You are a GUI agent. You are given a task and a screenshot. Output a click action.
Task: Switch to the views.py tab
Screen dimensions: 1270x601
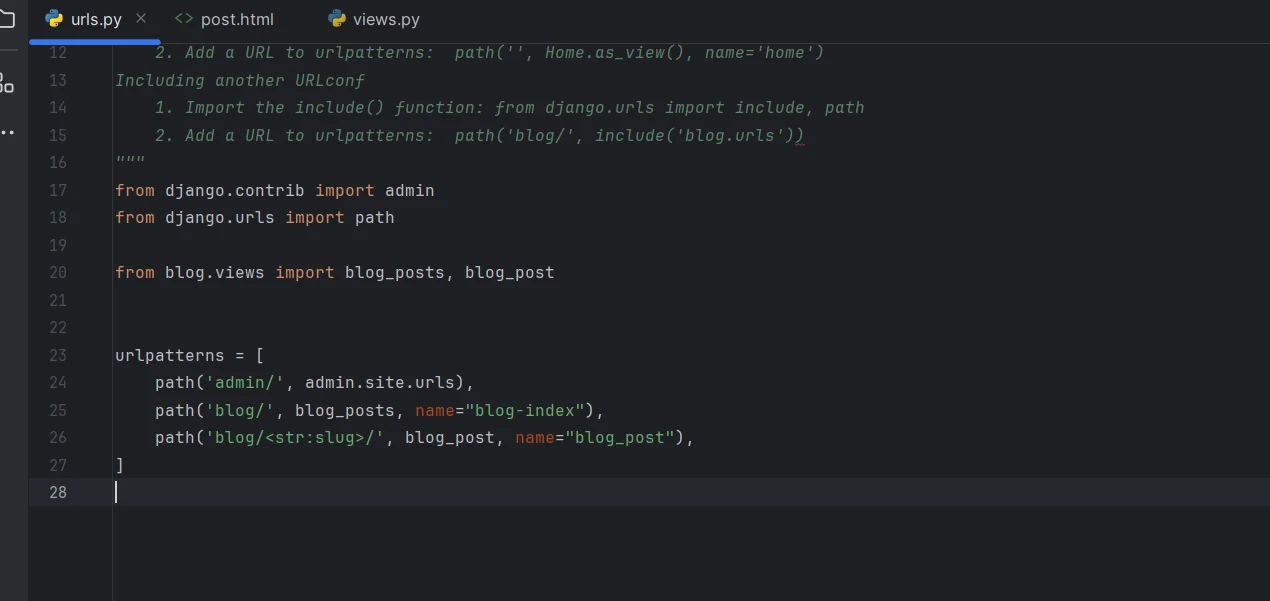click(x=385, y=20)
